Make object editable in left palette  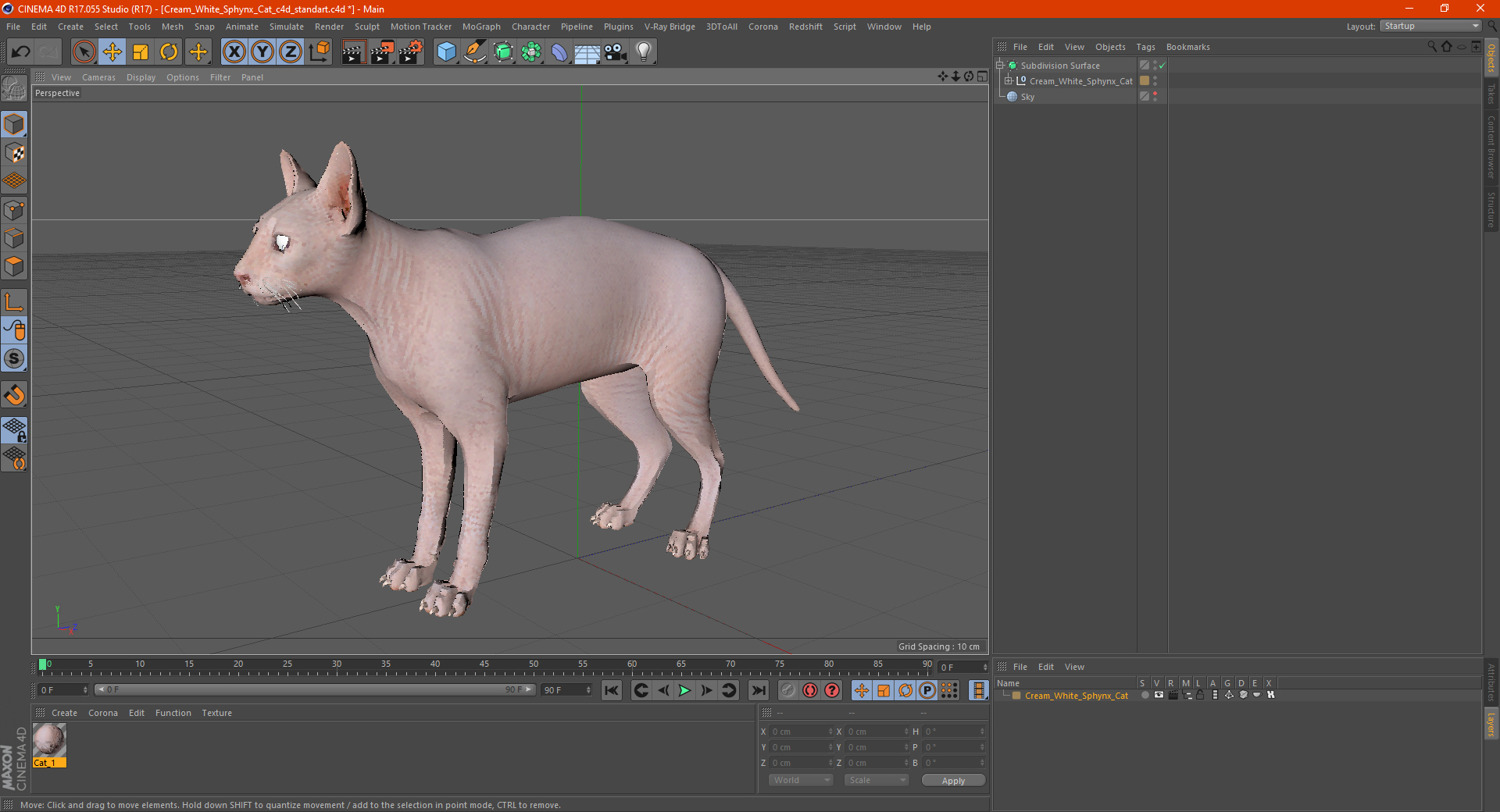(14, 89)
